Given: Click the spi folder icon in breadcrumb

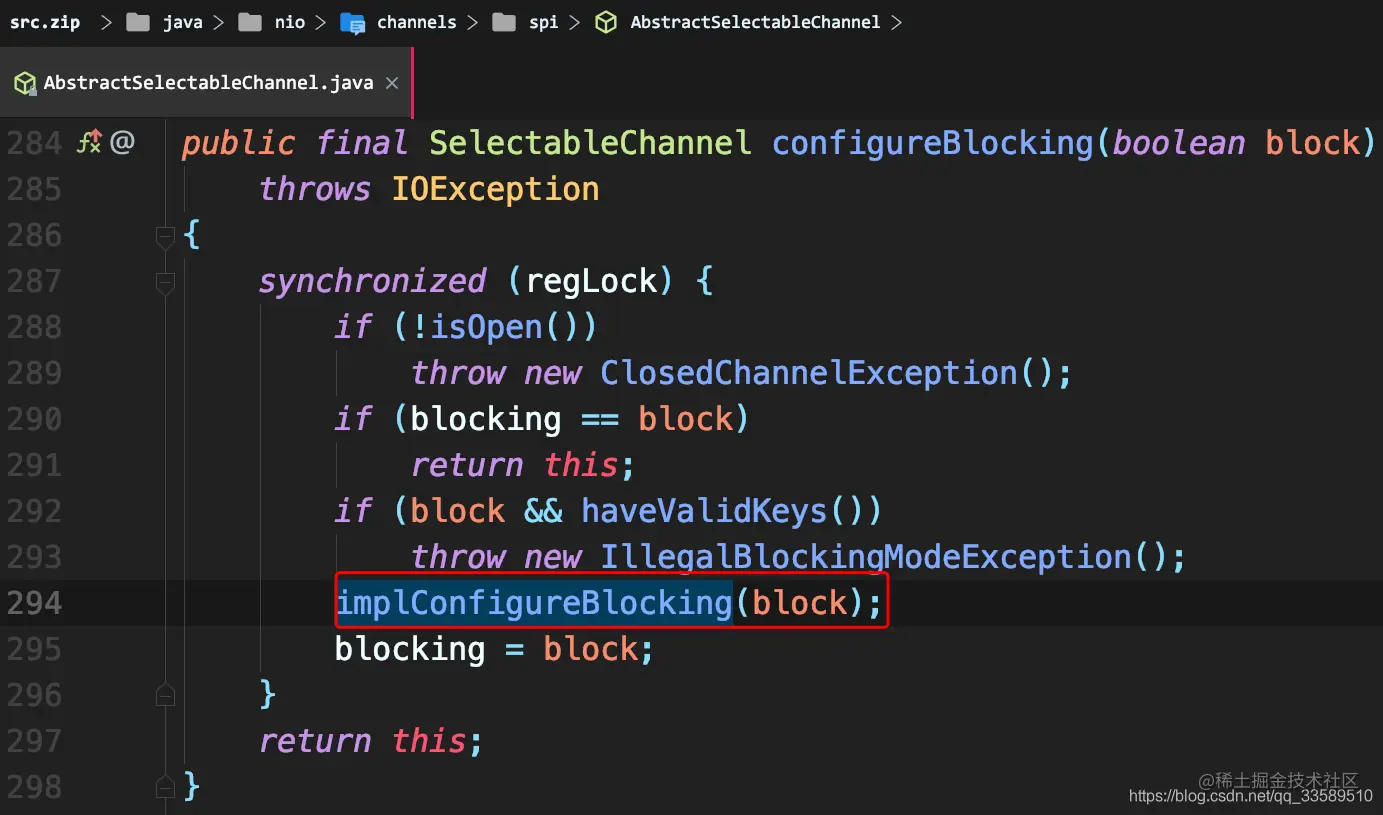Looking at the screenshot, I should click(x=505, y=22).
